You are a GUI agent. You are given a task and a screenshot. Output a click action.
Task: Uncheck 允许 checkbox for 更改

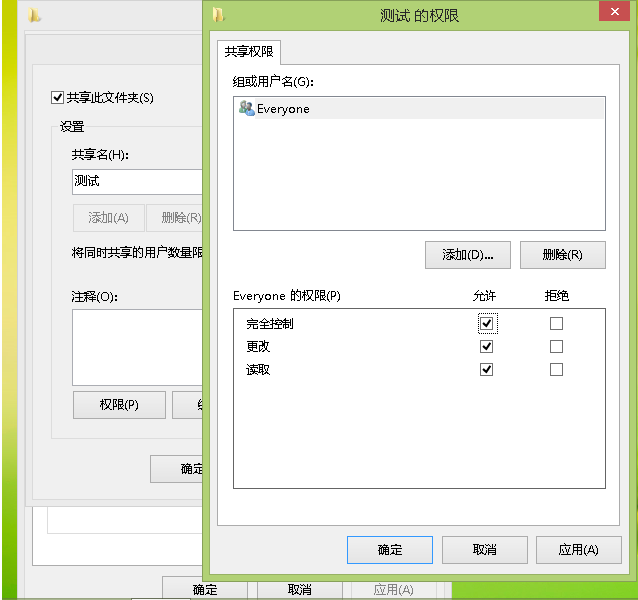click(x=487, y=347)
